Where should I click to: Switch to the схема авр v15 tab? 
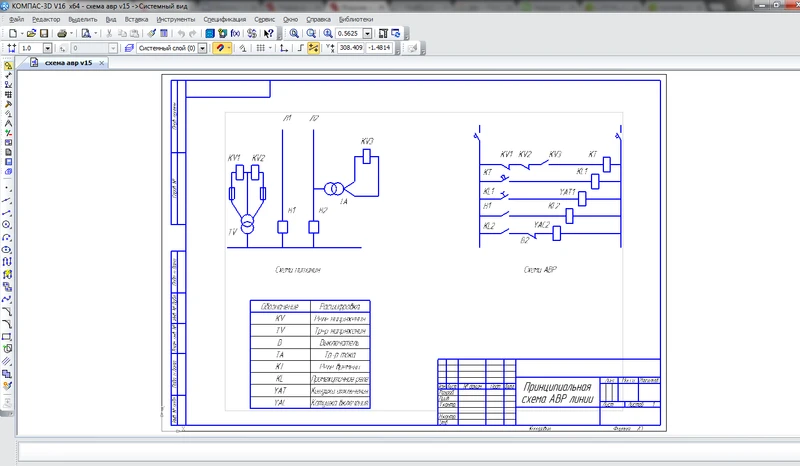click(x=68, y=62)
